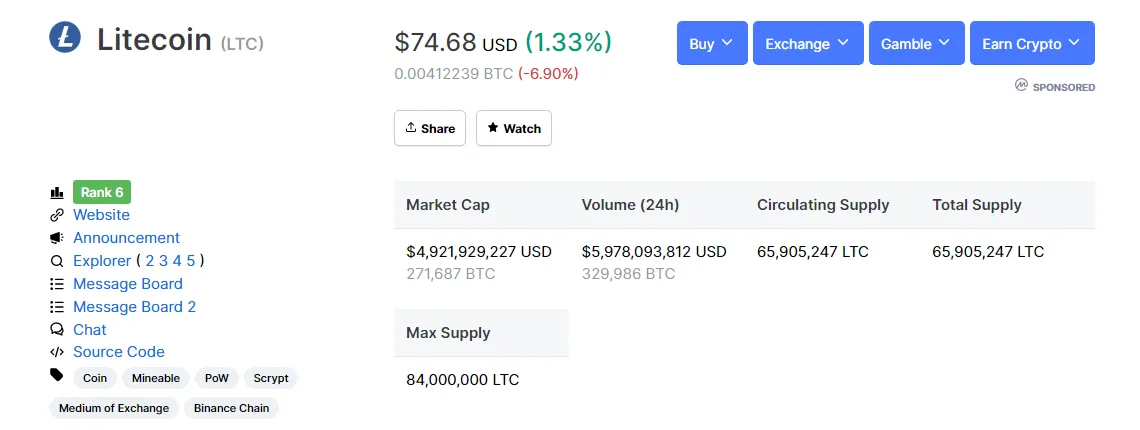Click the green Rank 6 badge

click(102, 192)
